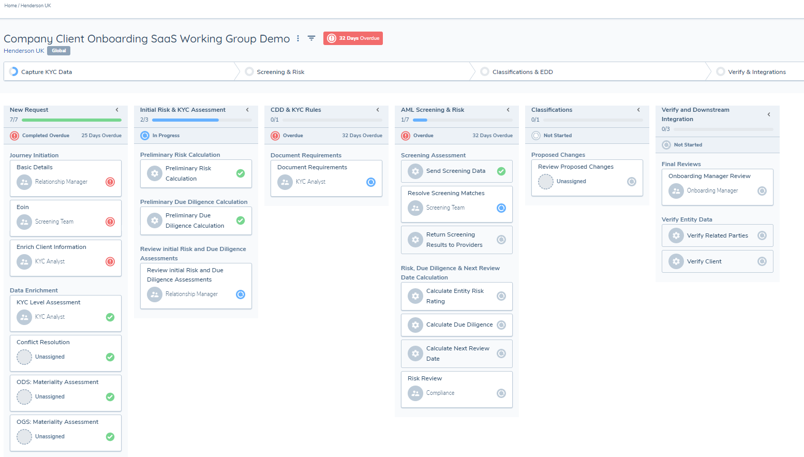Open the three-dot options menu beside the title
This screenshot has height=457, width=804.
[x=298, y=38]
